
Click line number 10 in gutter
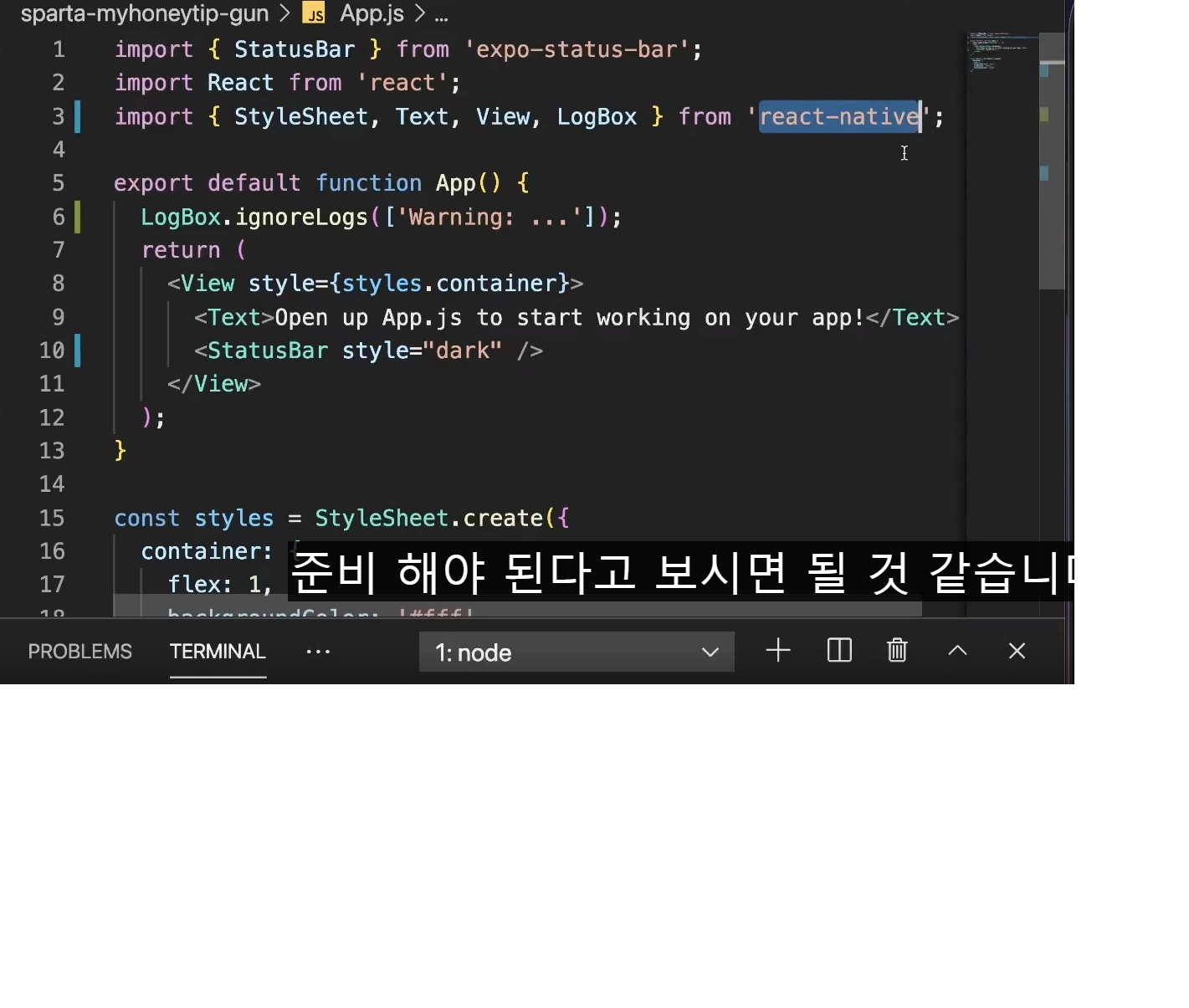point(52,350)
